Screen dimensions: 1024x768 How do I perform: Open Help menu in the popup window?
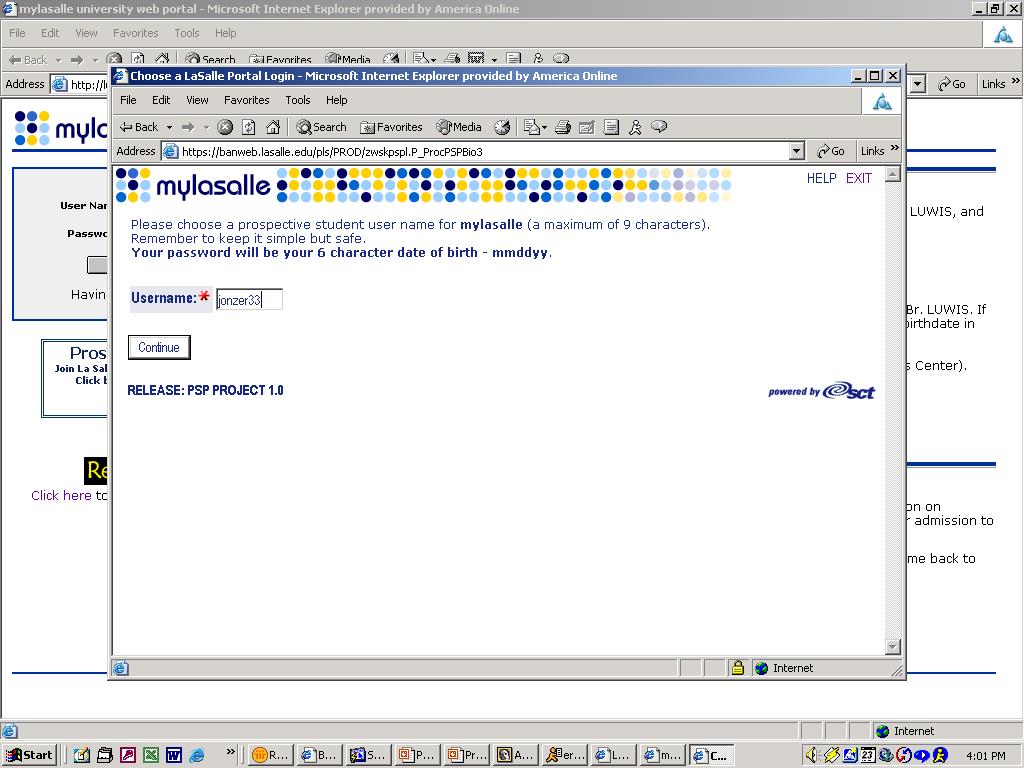336,100
